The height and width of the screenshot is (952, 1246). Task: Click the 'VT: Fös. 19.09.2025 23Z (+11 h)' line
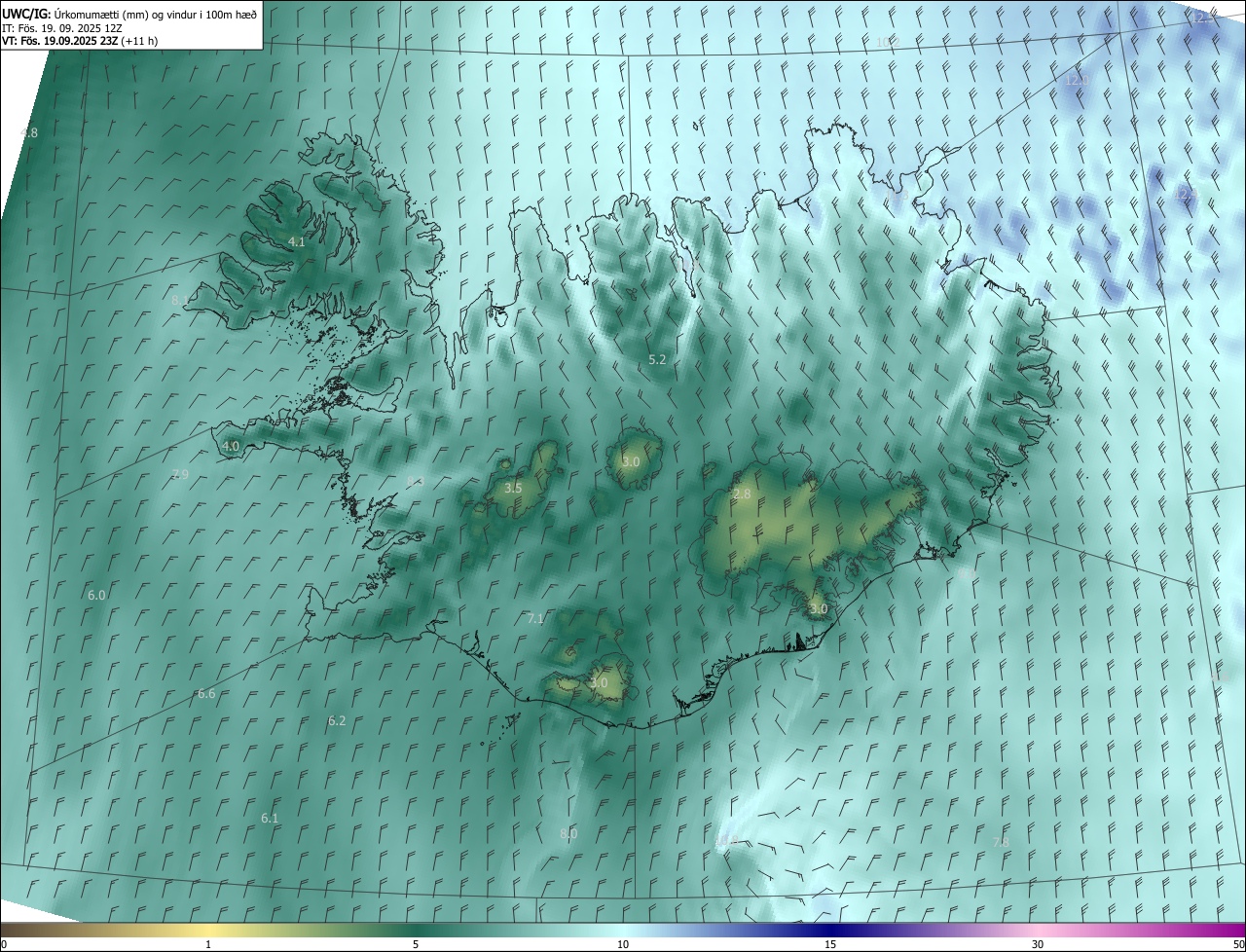pos(80,41)
